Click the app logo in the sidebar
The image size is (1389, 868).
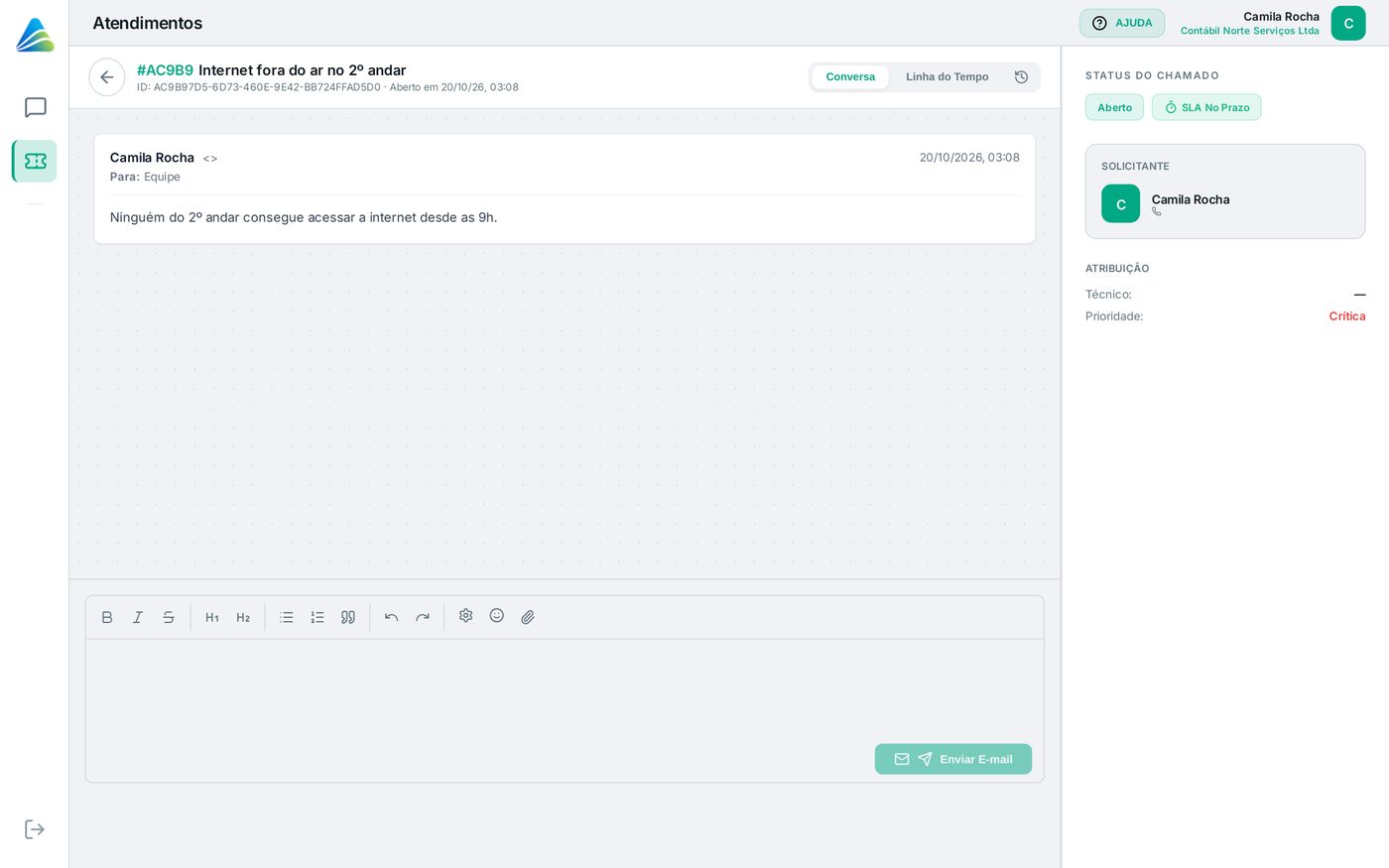35,35
